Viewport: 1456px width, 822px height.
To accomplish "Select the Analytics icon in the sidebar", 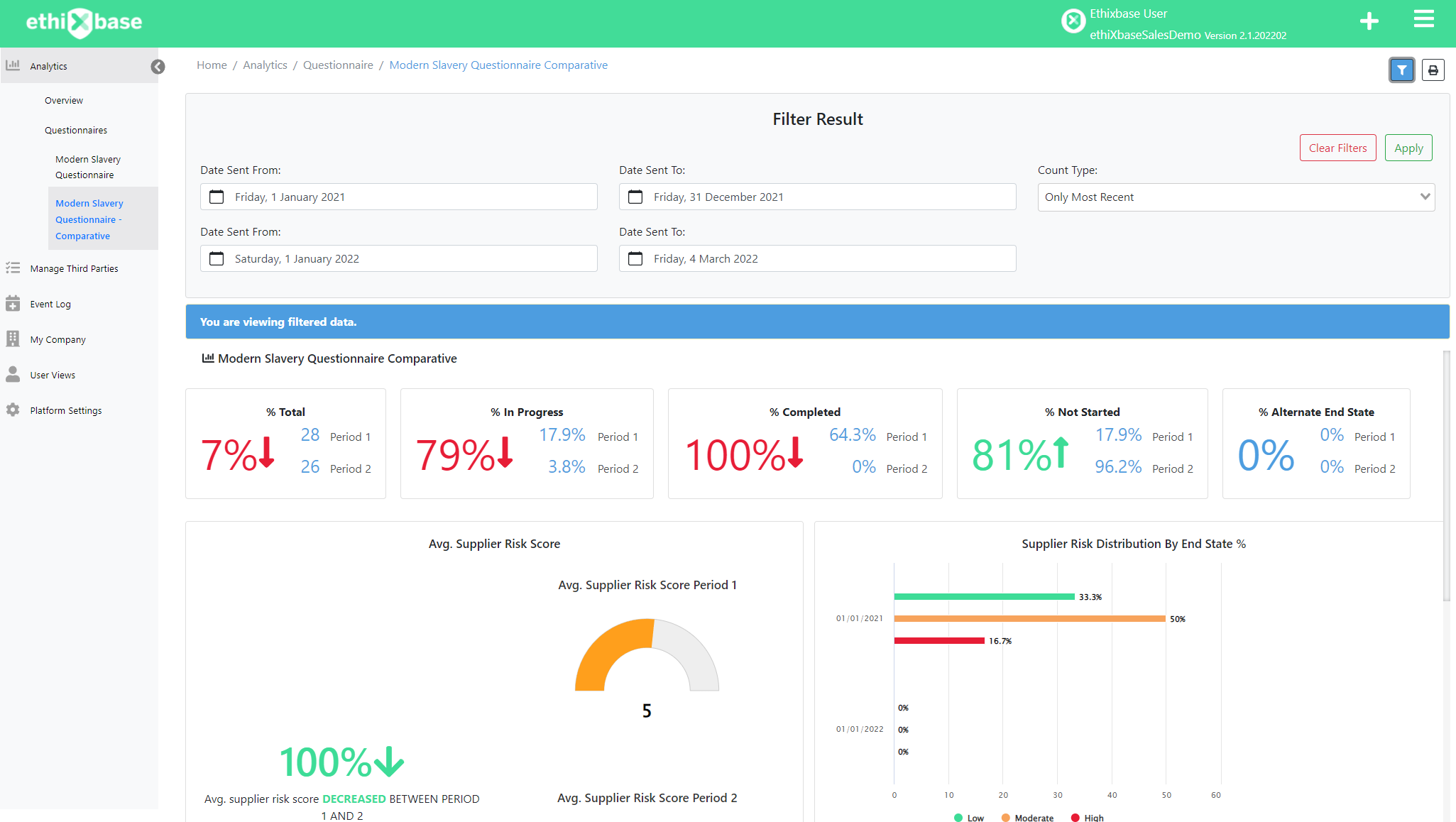I will pos(13,65).
